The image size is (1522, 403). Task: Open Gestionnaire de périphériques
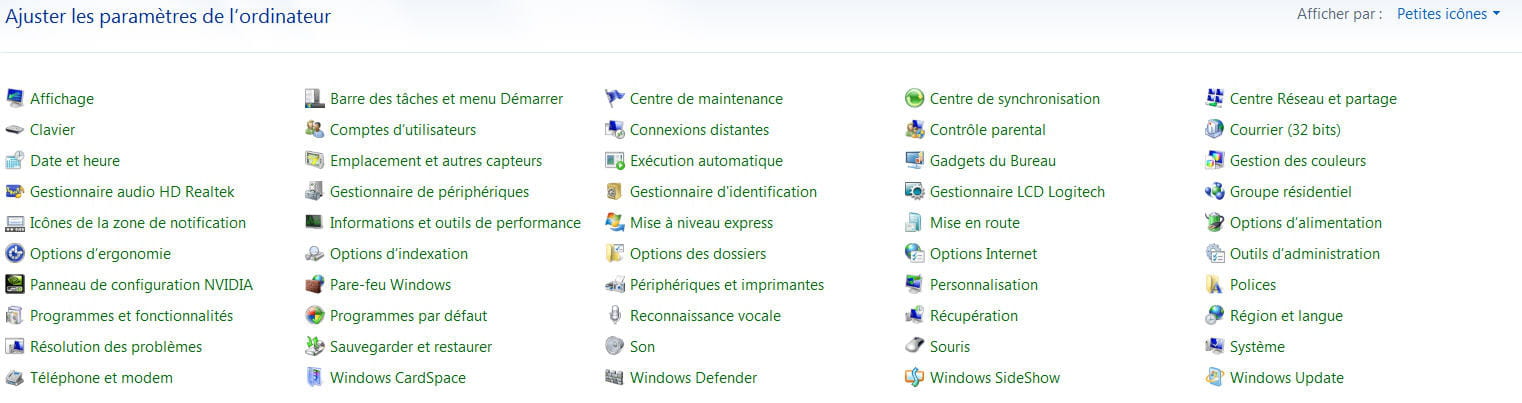[x=429, y=192]
